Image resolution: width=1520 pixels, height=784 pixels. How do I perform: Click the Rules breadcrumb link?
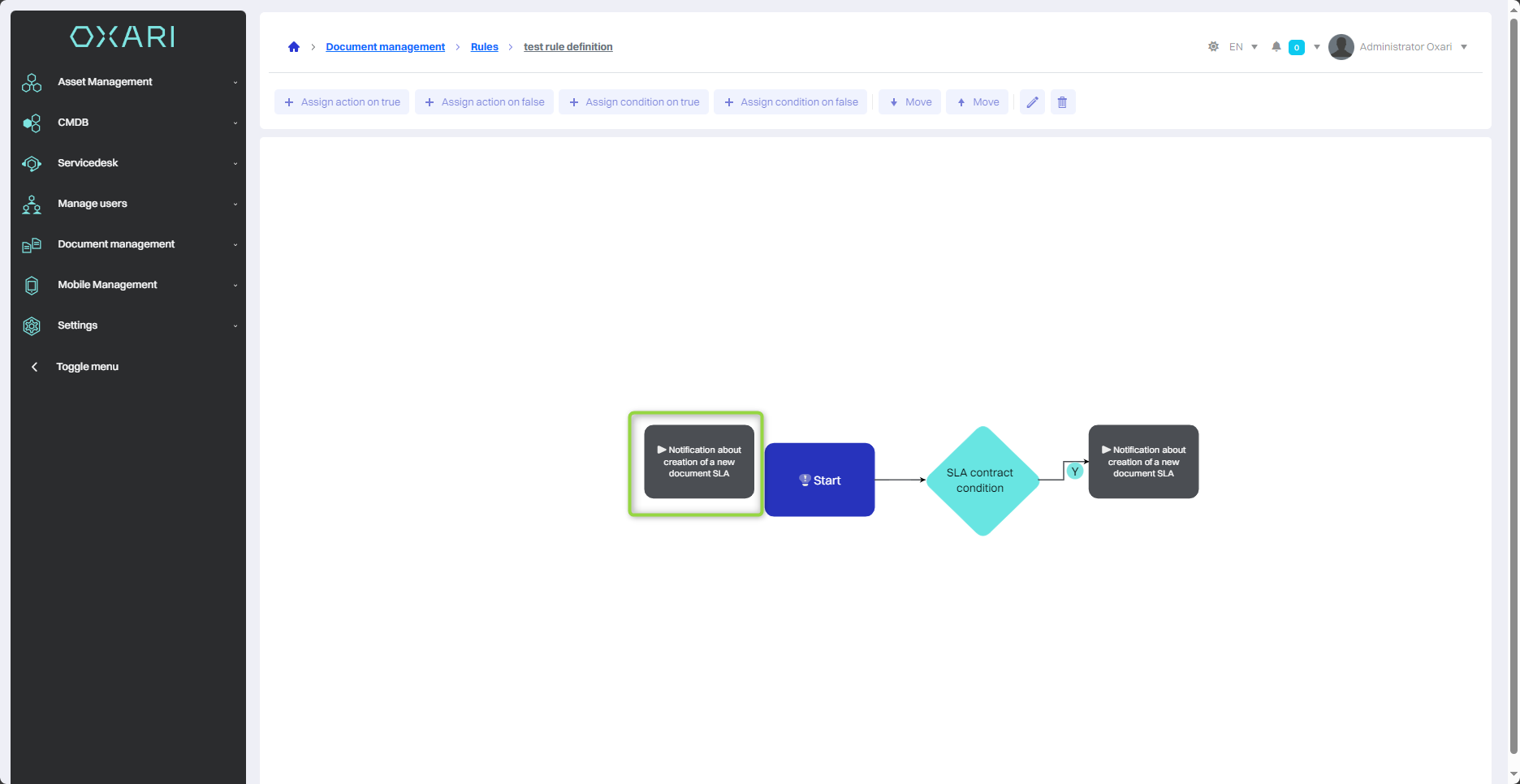pos(484,47)
